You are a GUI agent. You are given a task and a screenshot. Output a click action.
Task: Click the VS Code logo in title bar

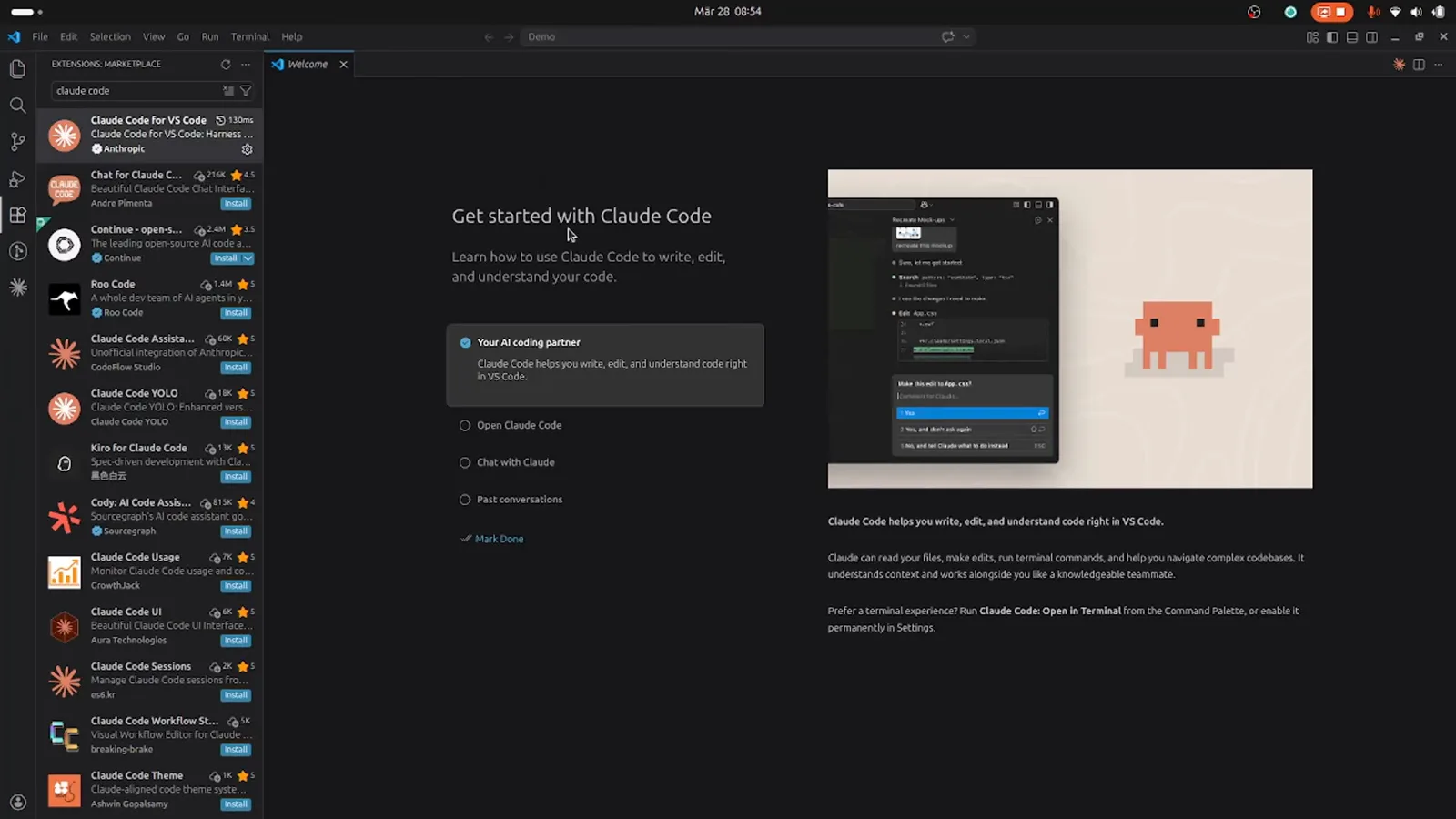pyautogui.click(x=14, y=37)
